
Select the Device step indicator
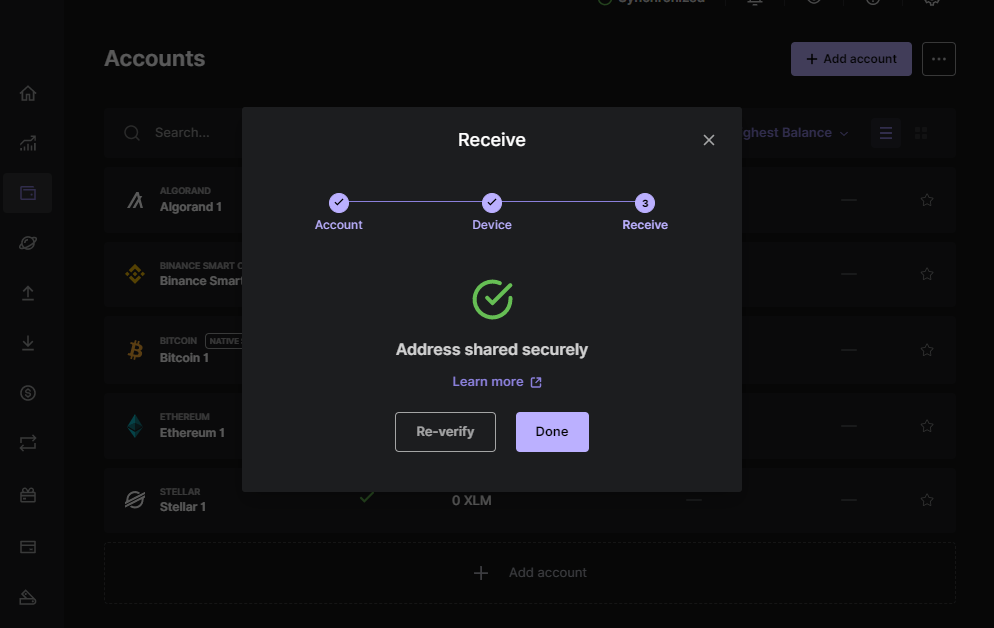(491, 203)
